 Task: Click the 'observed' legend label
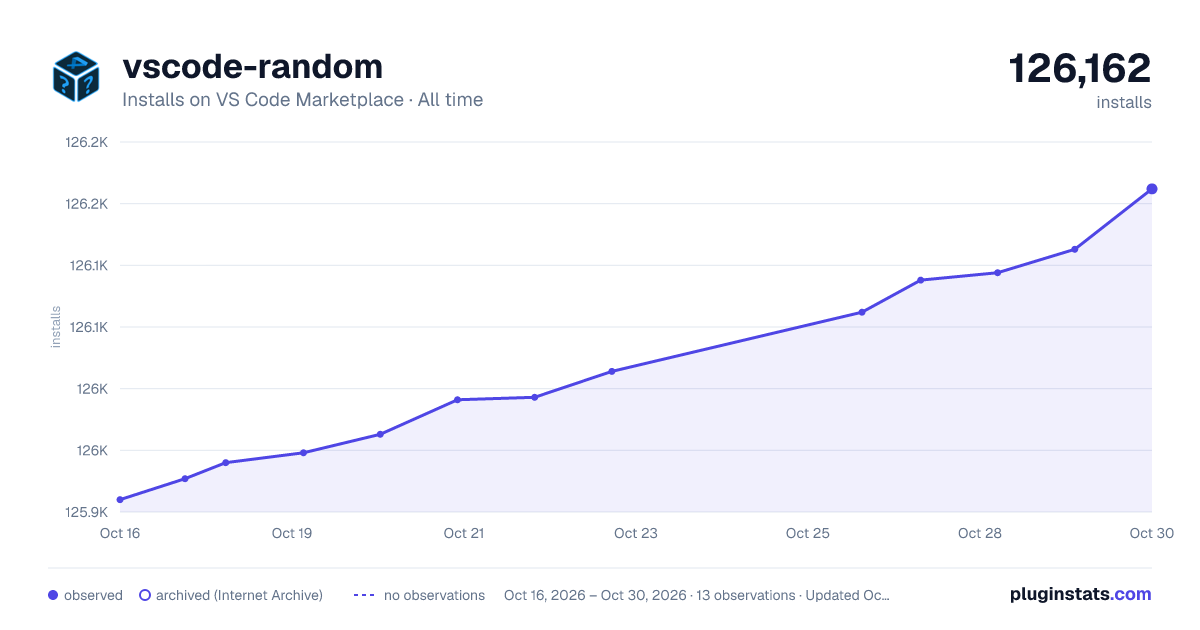point(93,595)
